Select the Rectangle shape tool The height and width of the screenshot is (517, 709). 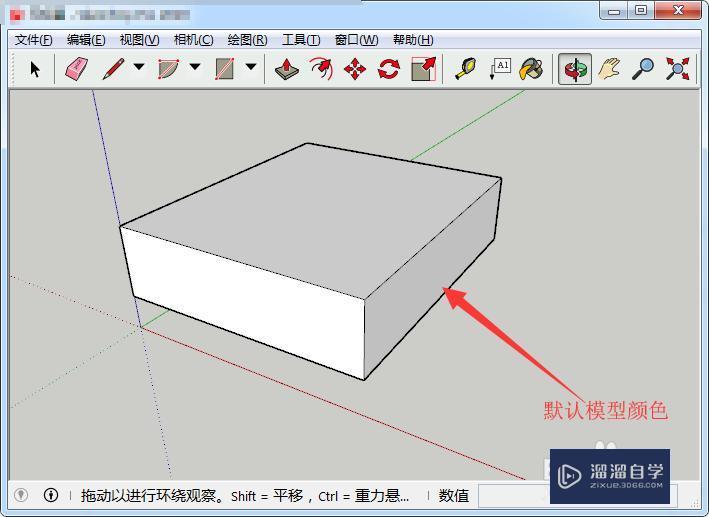tap(224, 69)
